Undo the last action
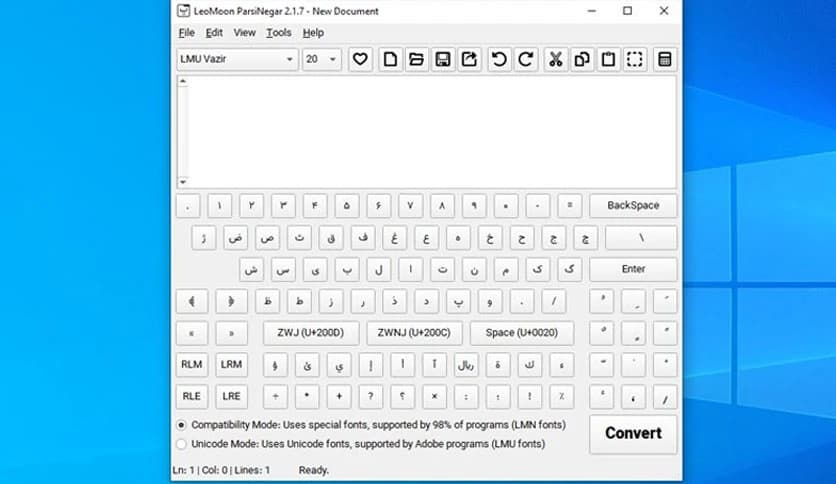This screenshot has height=484, width=836. (x=498, y=60)
